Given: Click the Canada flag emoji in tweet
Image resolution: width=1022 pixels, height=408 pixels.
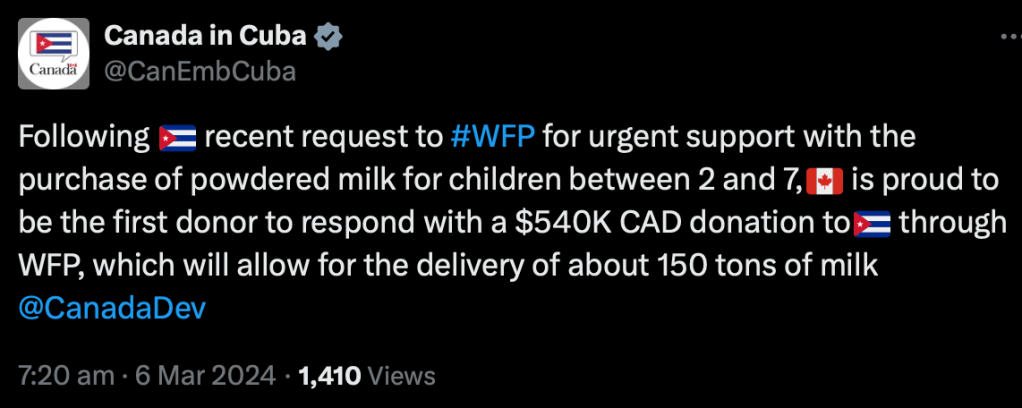Looking at the screenshot, I should 825,181.
